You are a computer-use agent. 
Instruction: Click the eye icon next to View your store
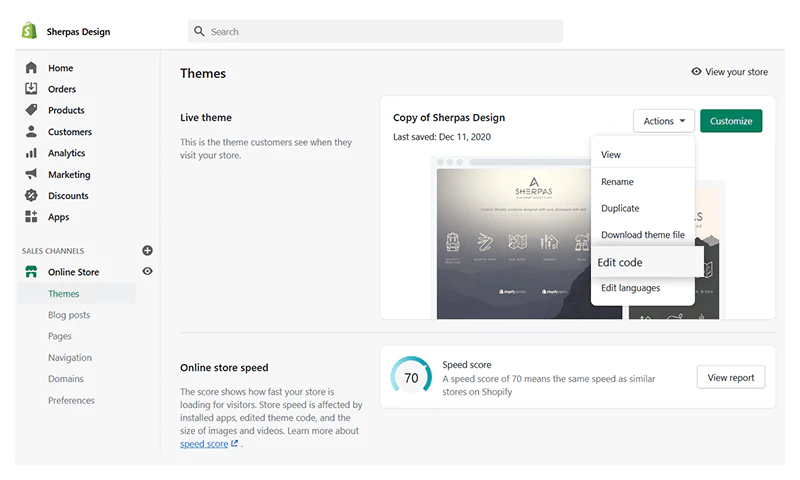coord(696,71)
